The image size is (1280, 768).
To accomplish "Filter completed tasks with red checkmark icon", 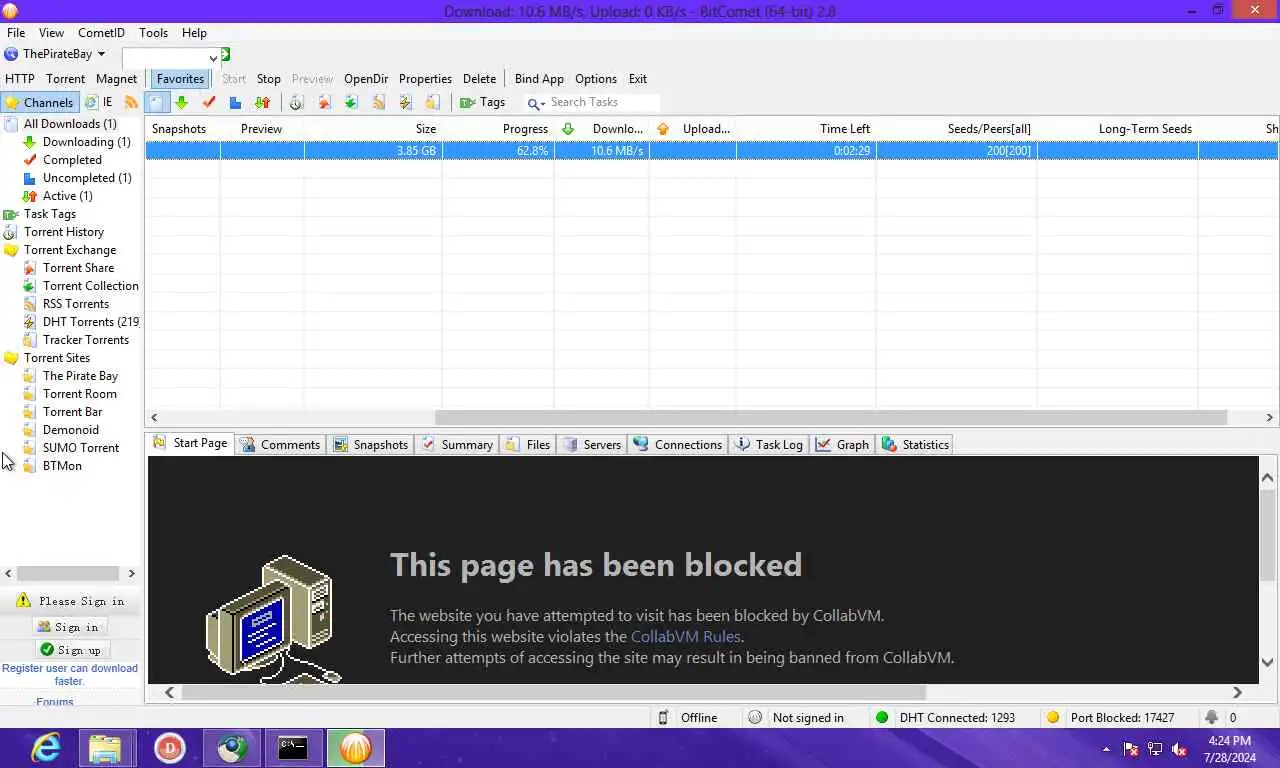I will tap(209, 102).
